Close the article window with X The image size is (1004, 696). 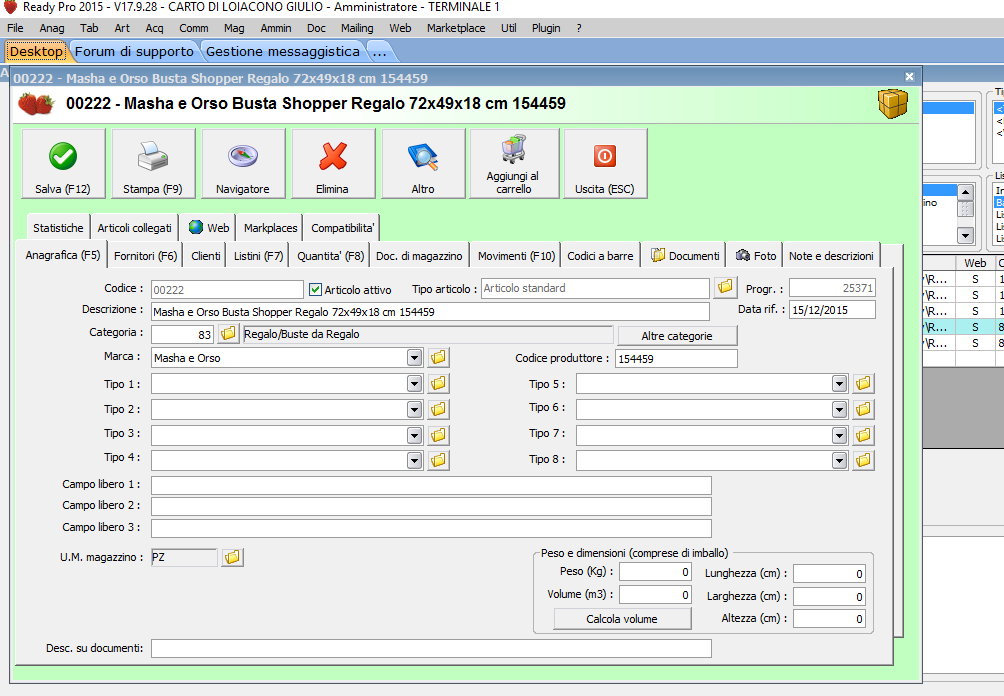[x=909, y=77]
